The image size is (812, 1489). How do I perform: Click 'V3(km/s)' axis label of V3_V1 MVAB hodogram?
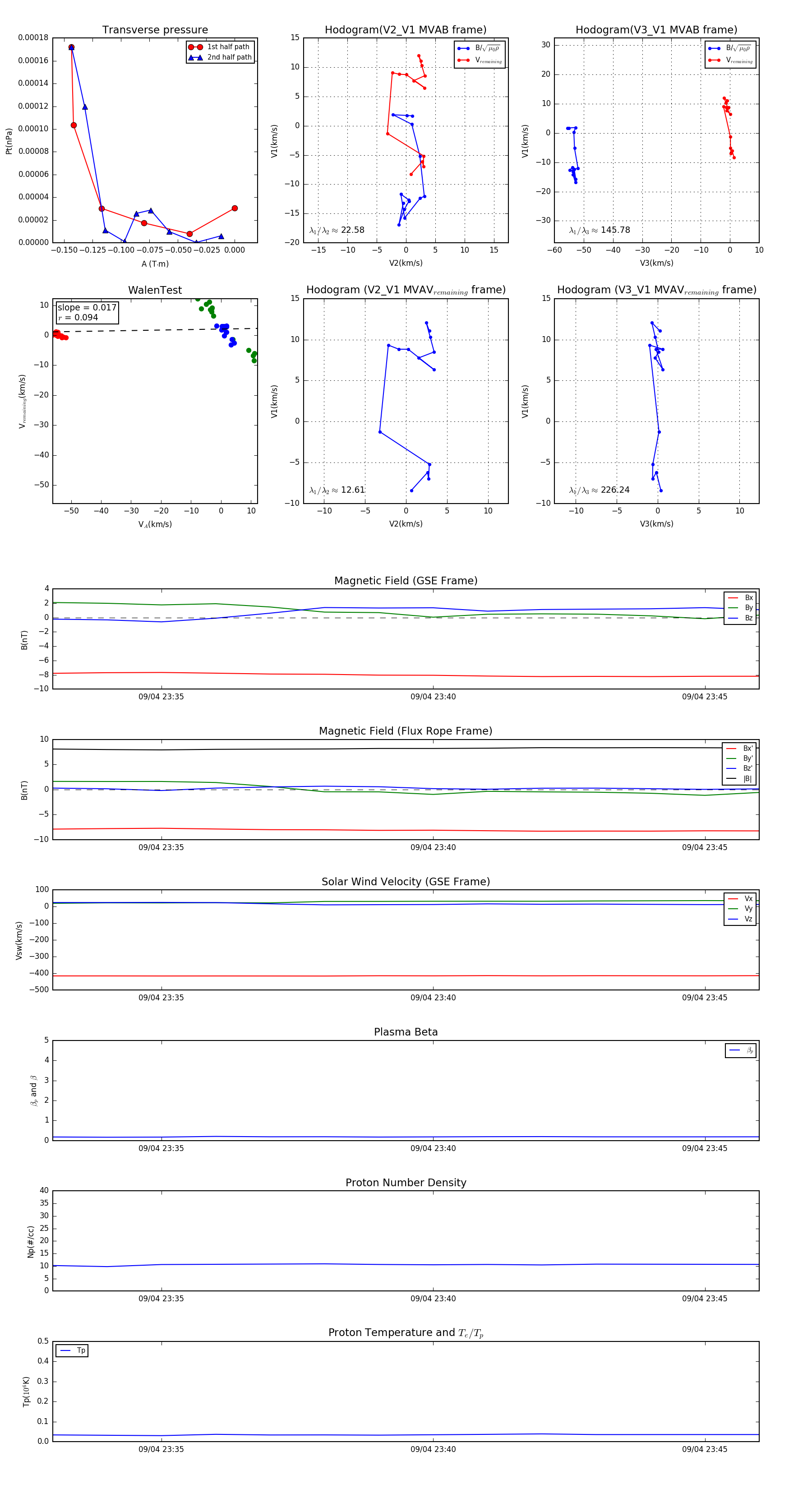coord(656,263)
